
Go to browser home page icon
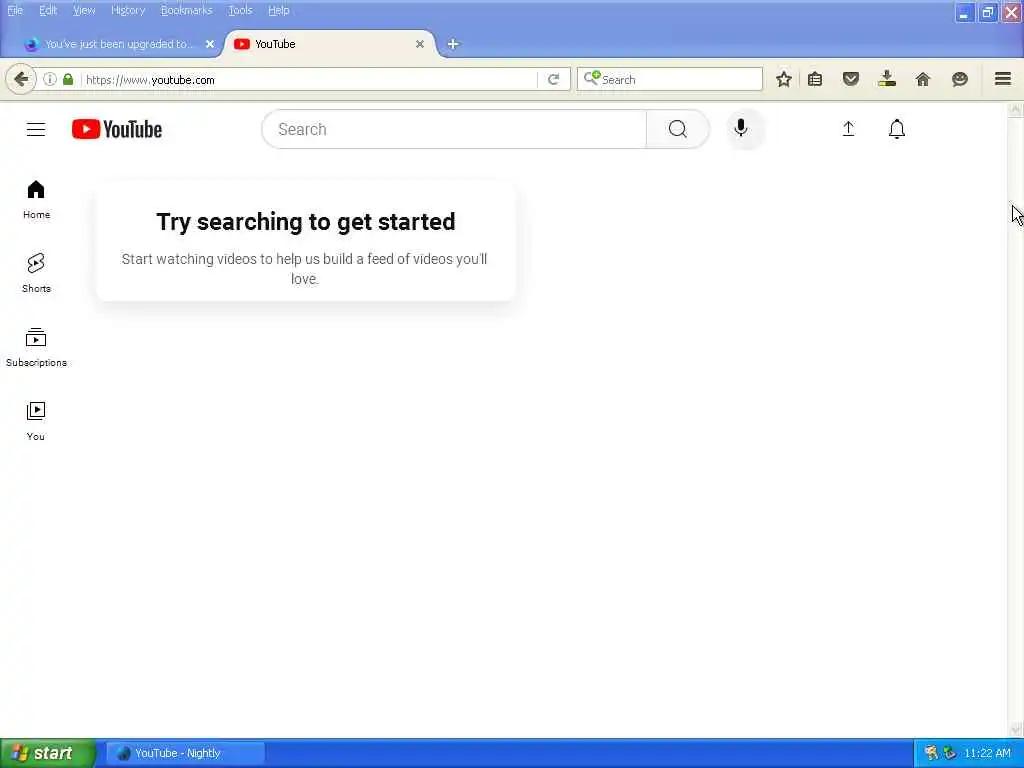tap(923, 80)
